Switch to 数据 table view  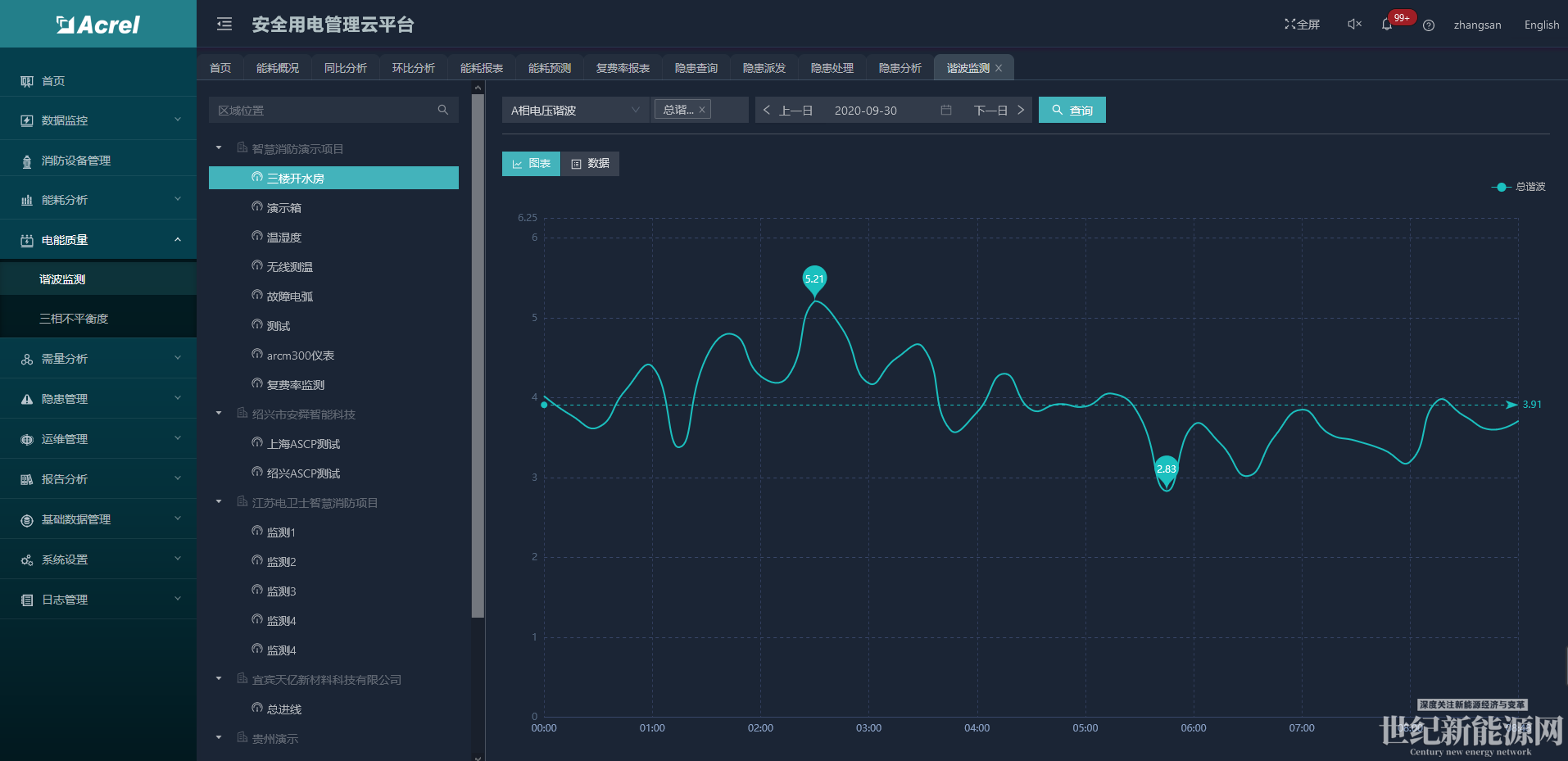pyautogui.click(x=590, y=164)
